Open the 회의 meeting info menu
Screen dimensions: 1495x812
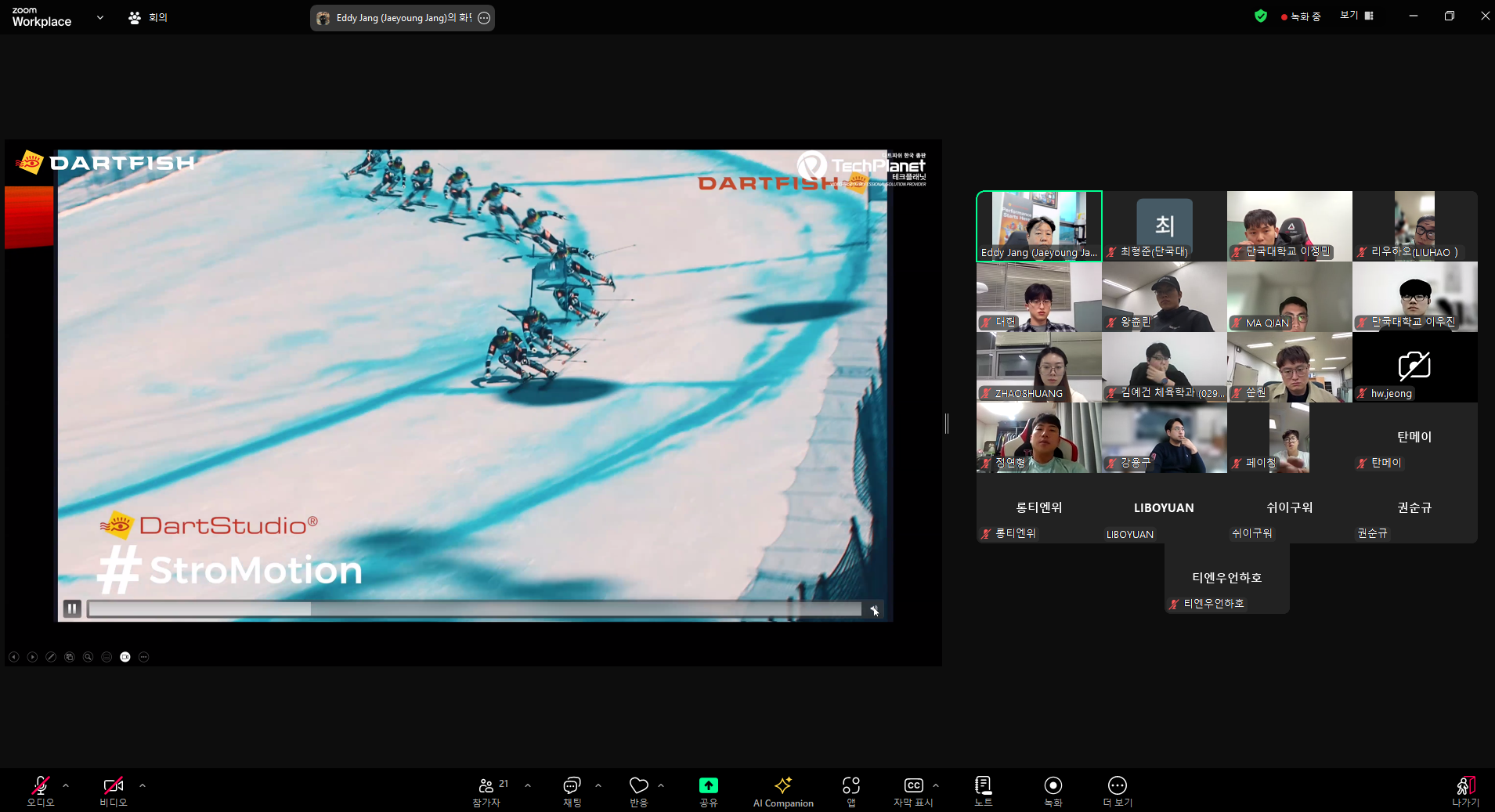click(x=148, y=17)
